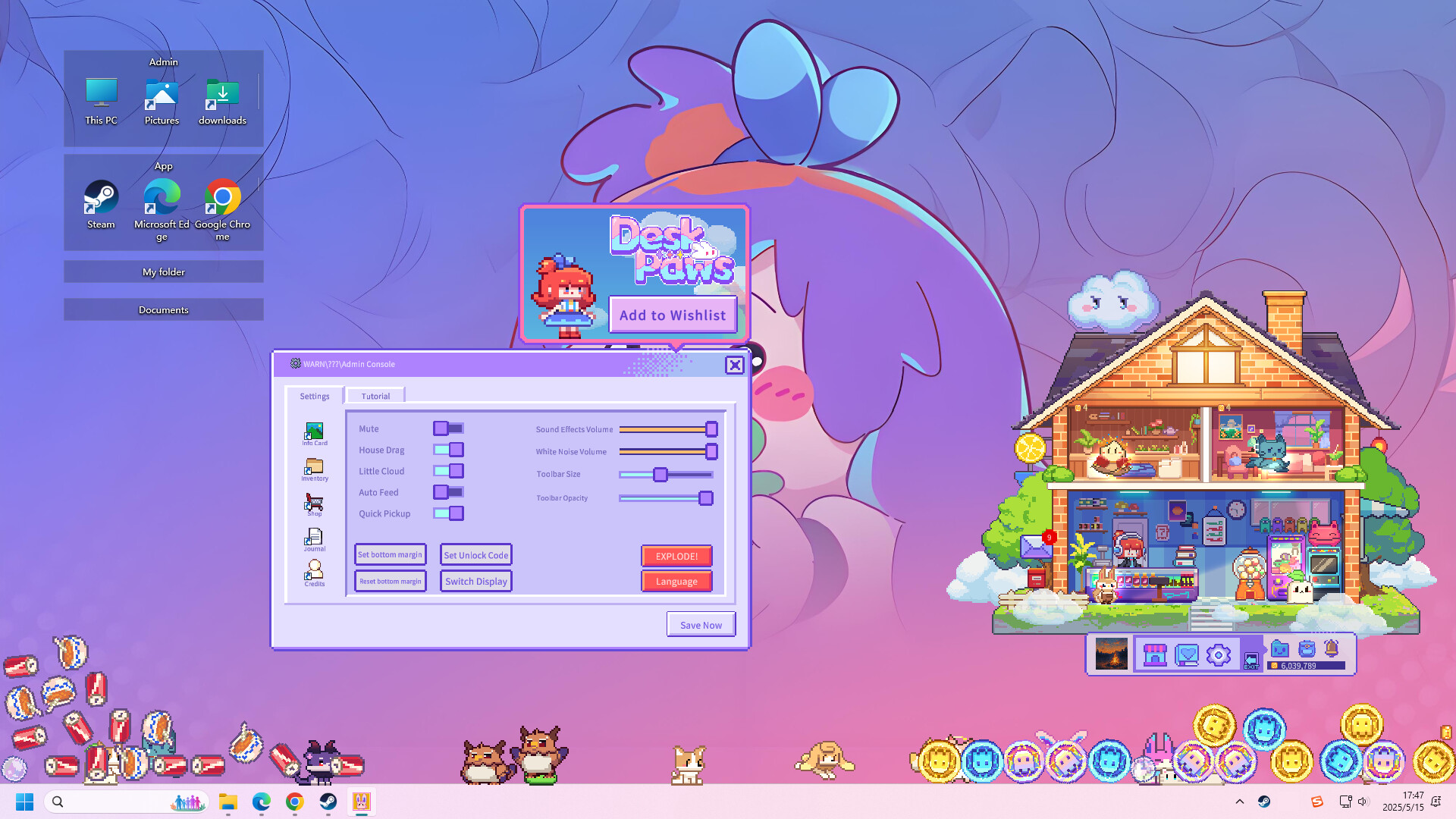Enable the Mute toggle
The width and height of the screenshot is (1456, 819).
tap(448, 428)
